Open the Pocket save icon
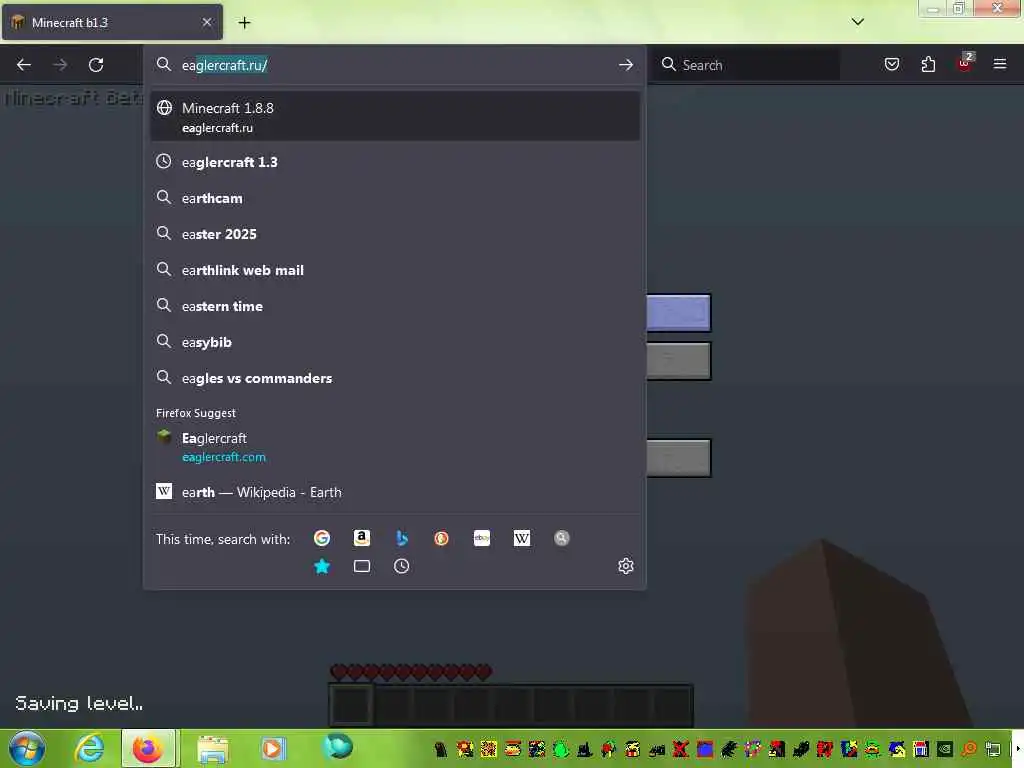The image size is (1024, 768). (892, 64)
